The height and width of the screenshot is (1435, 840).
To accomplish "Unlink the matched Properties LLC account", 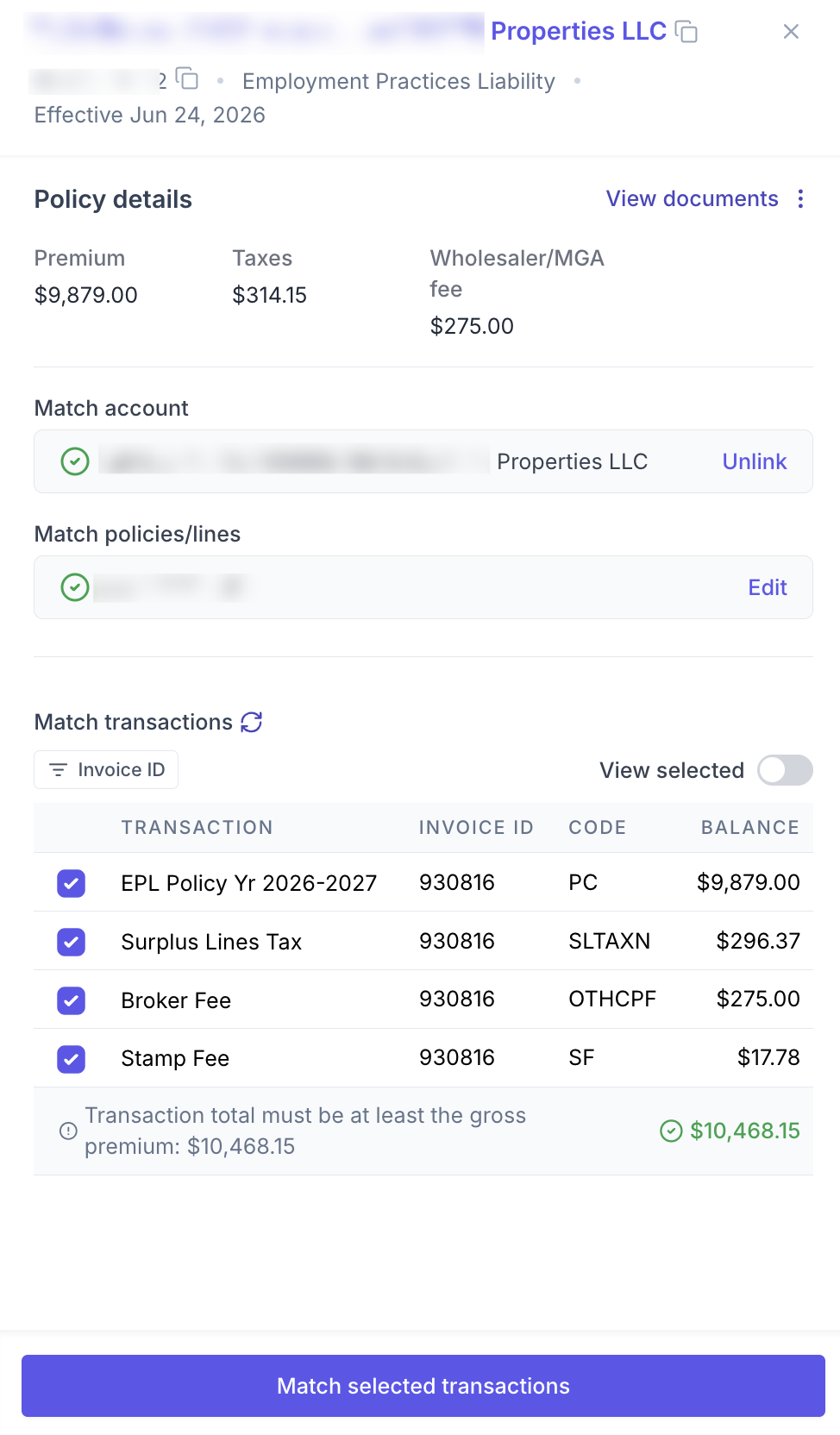I will coord(755,461).
